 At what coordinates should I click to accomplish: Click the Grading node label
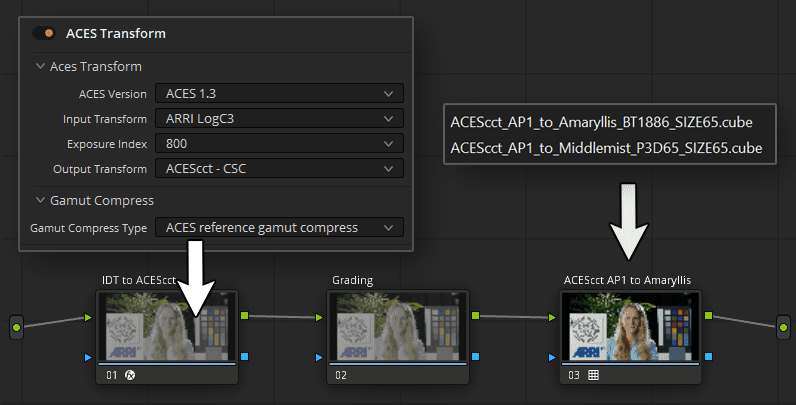click(x=352, y=280)
